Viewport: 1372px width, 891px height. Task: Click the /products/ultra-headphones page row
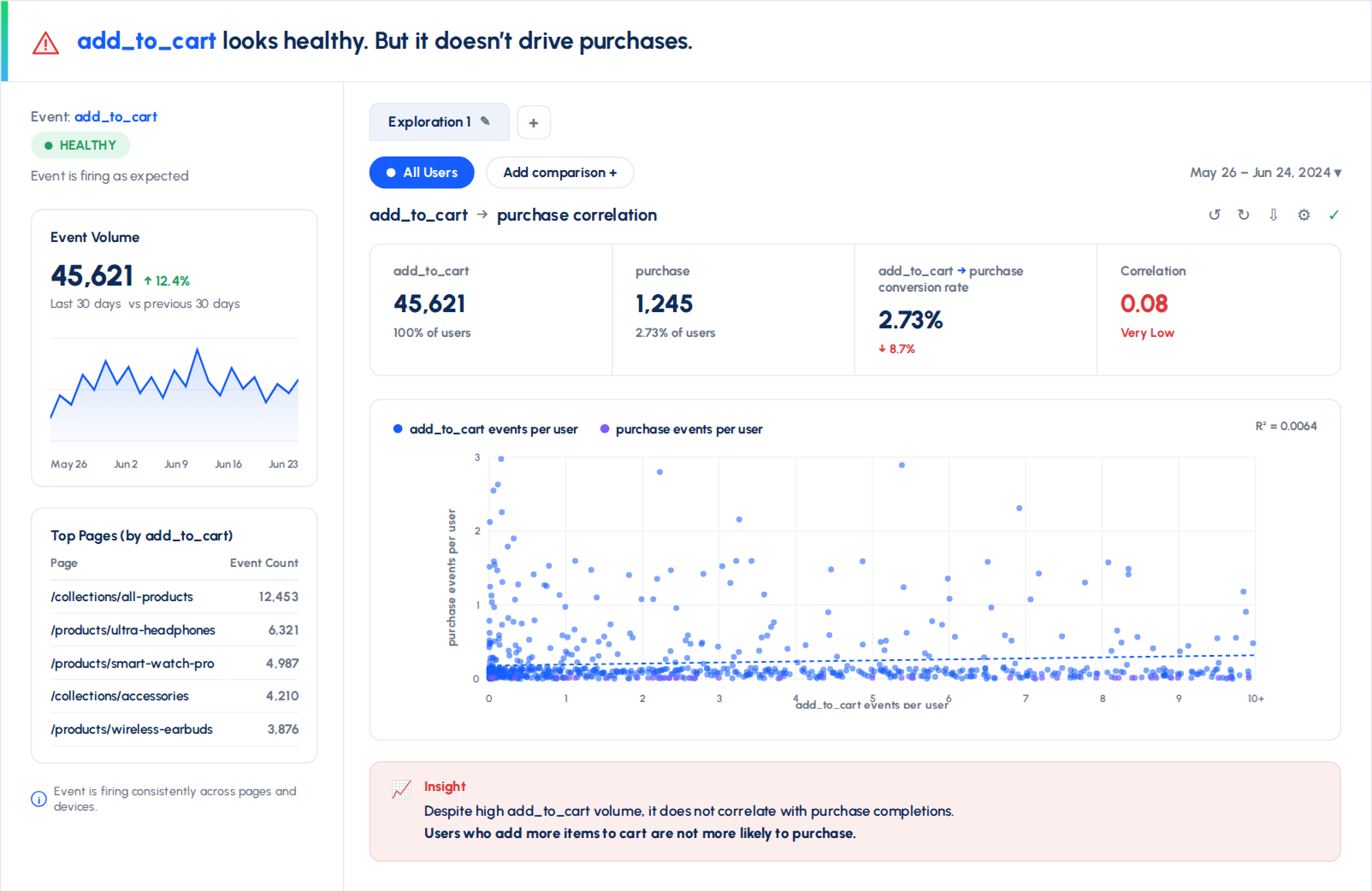pos(174,630)
